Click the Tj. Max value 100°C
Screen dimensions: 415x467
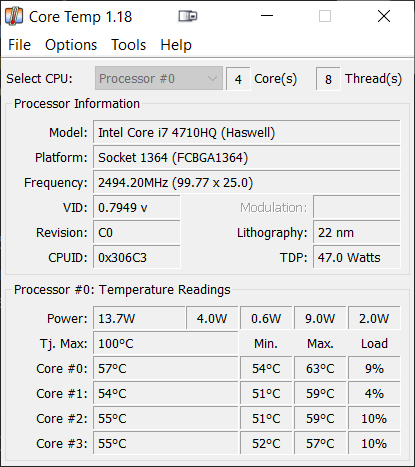click(x=166, y=343)
